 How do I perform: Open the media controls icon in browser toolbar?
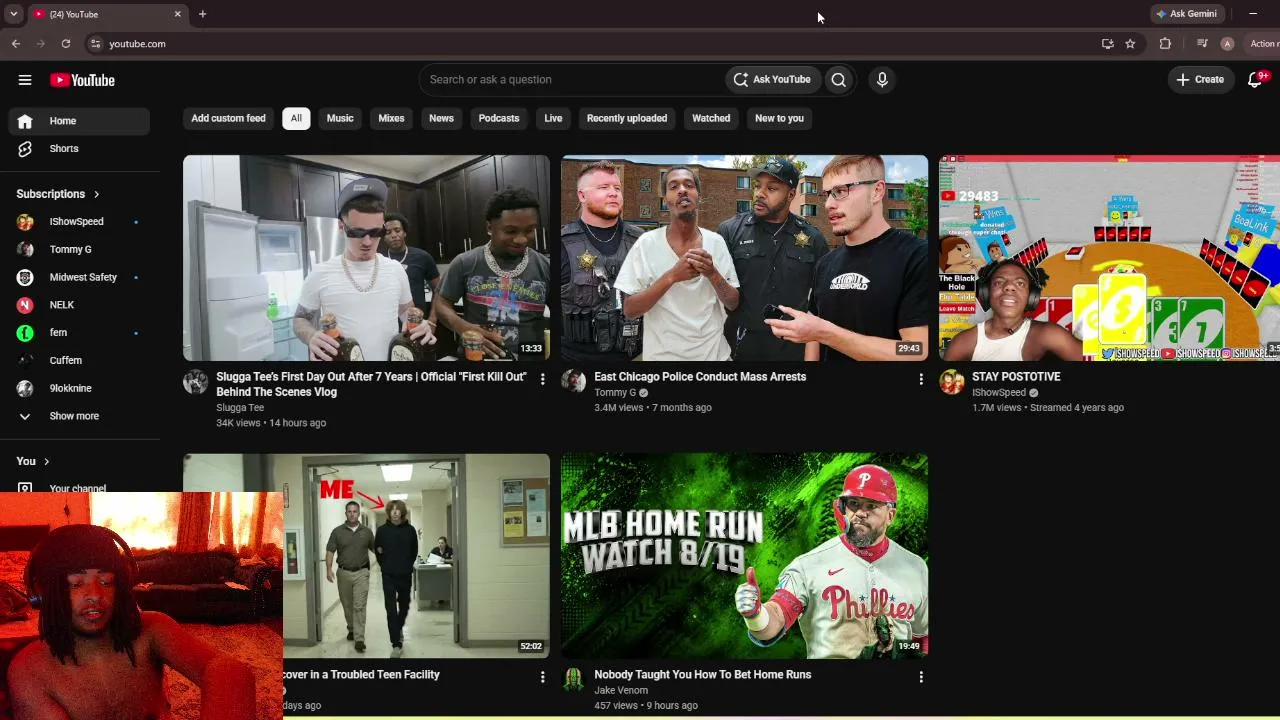[x=1202, y=44]
